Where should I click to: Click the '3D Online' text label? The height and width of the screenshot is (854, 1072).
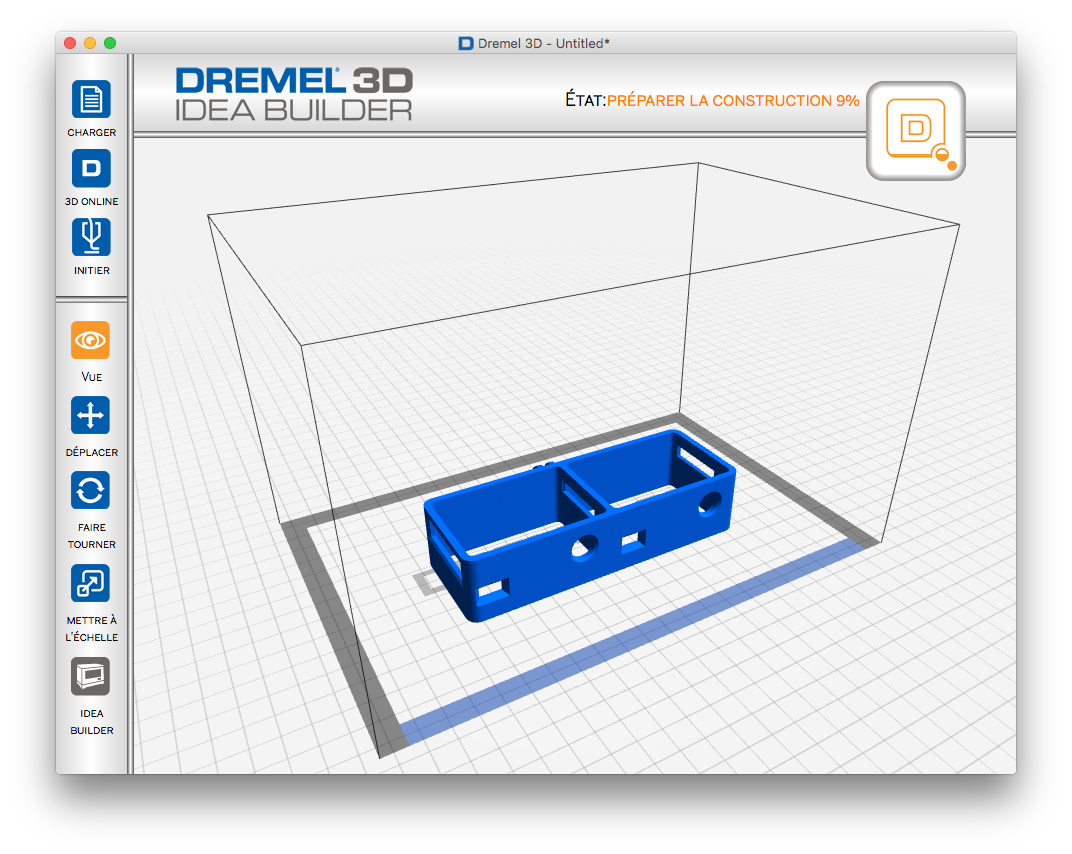(91, 201)
